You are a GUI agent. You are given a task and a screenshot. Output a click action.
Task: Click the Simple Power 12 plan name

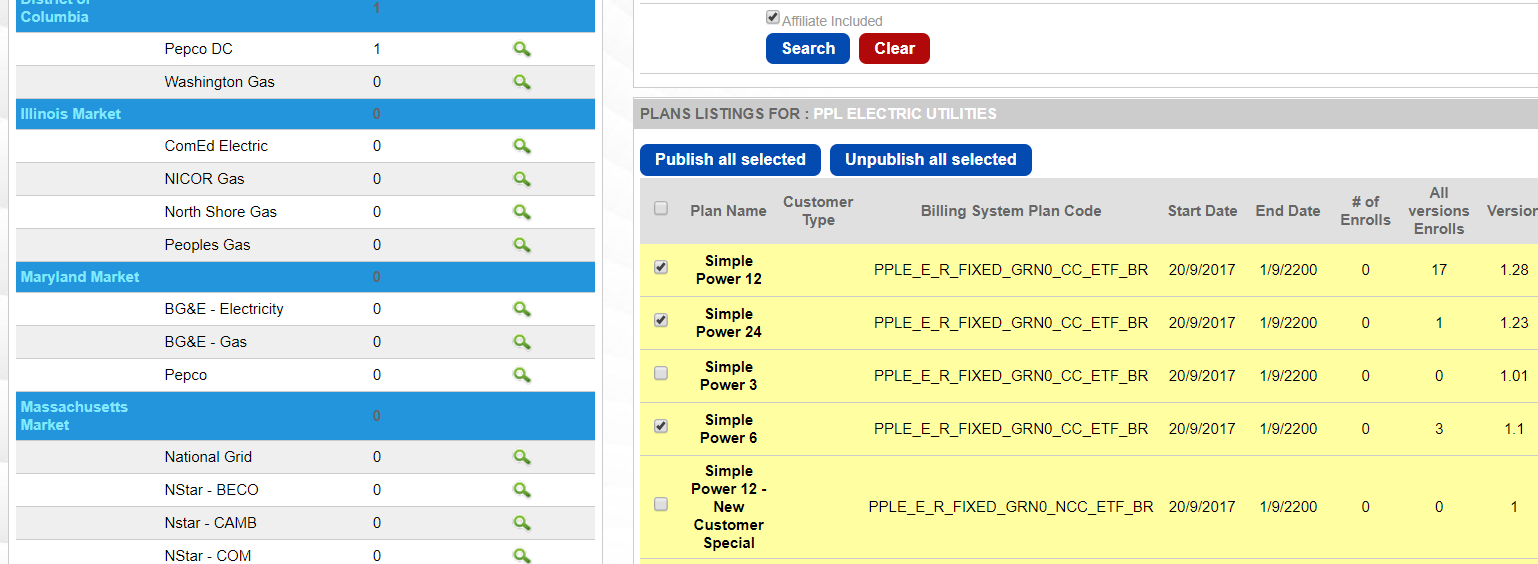click(729, 270)
